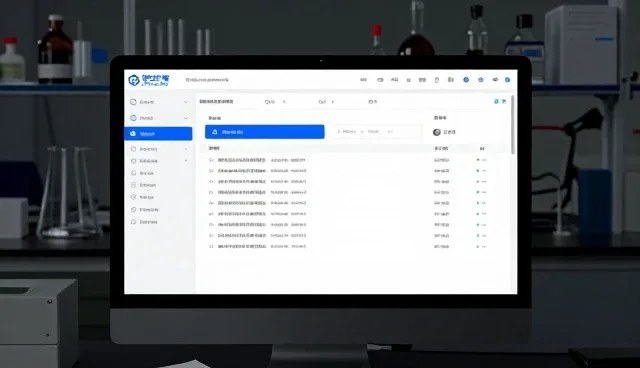Click the filter field beside the blue button
Image resolution: width=640 pixels, height=368 pixels.
378,132
